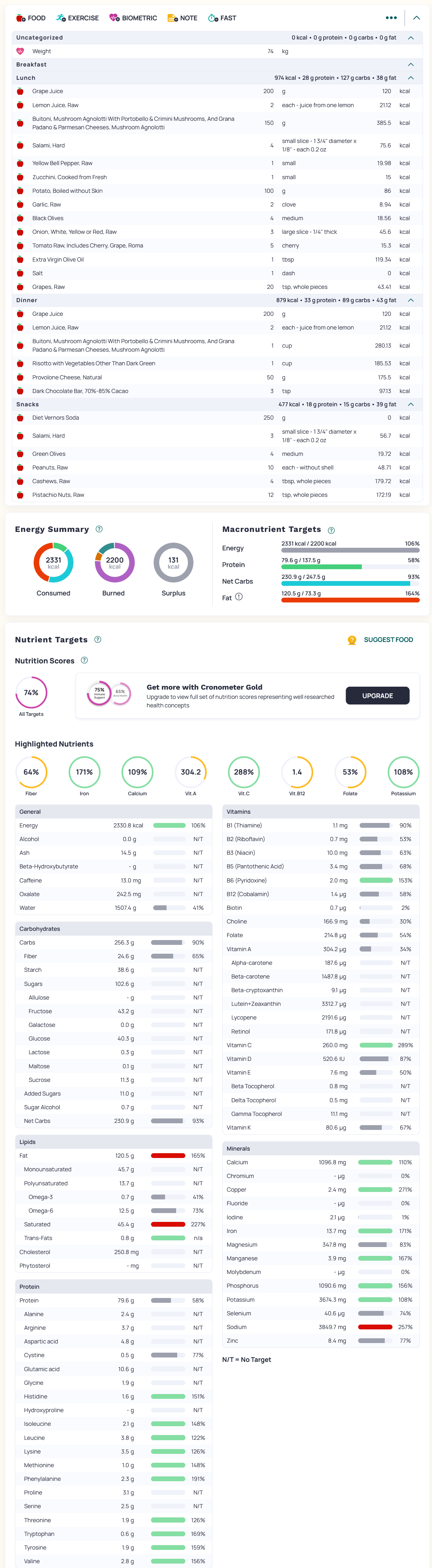Open the Exercise add menu
The image size is (432, 1568).
[77, 18]
